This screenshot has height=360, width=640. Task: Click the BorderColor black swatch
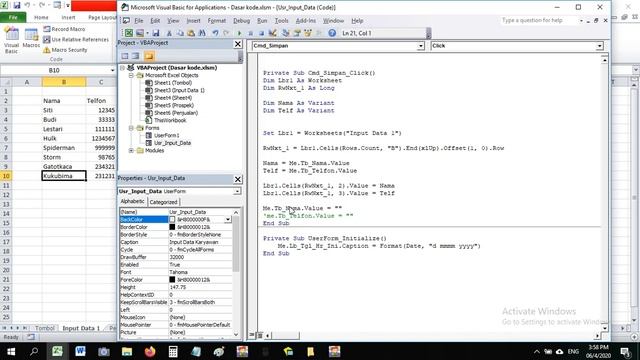click(172, 227)
